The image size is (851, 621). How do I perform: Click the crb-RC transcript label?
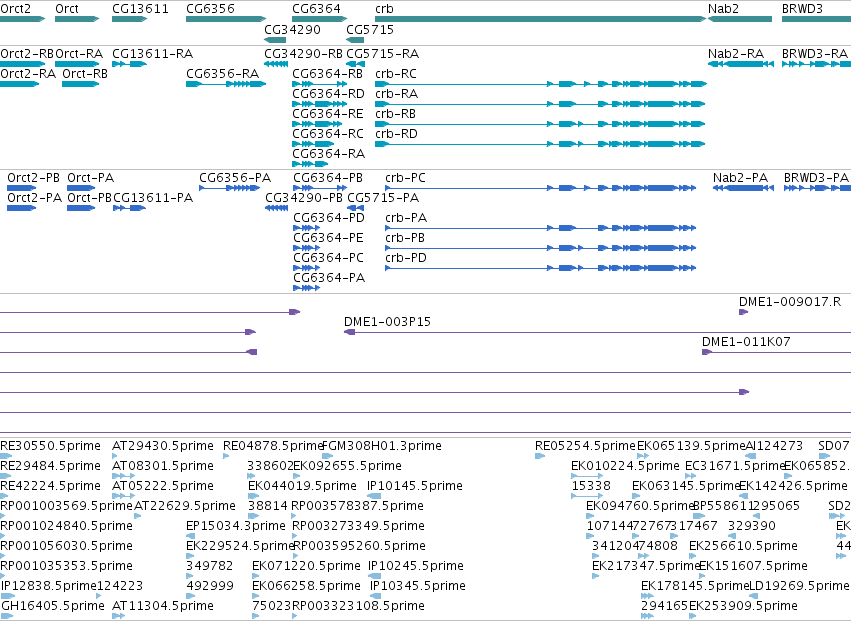[396, 74]
